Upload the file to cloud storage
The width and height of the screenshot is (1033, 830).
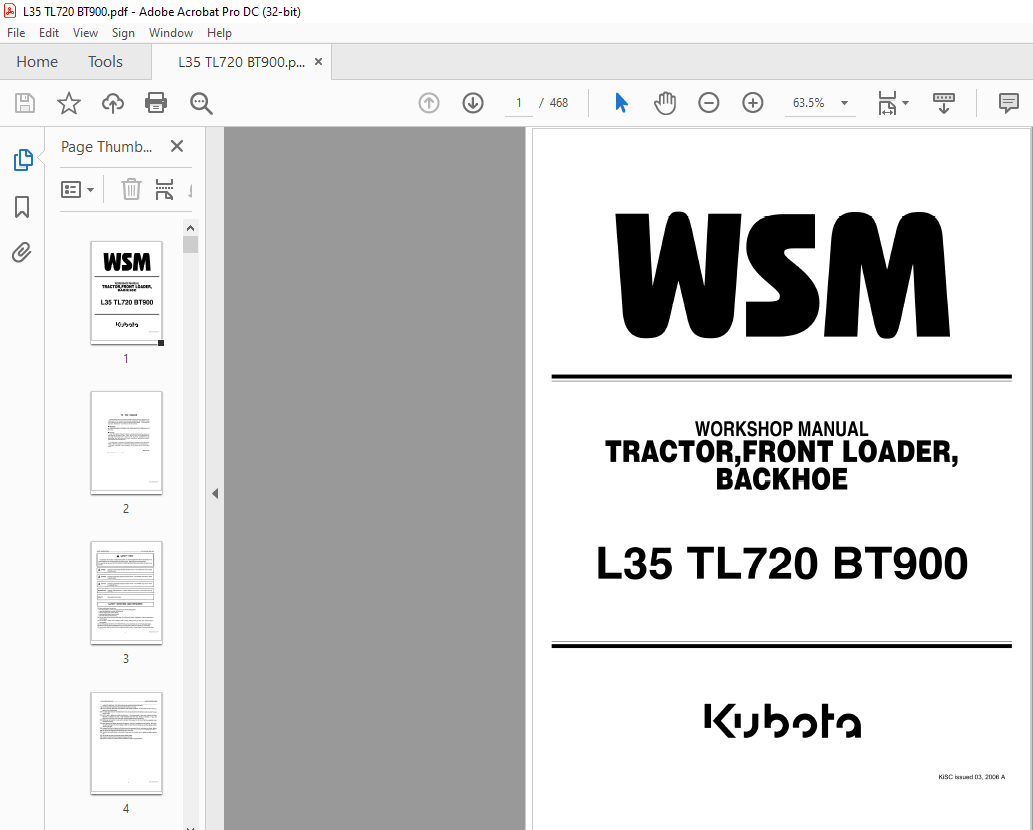click(113, 103)
